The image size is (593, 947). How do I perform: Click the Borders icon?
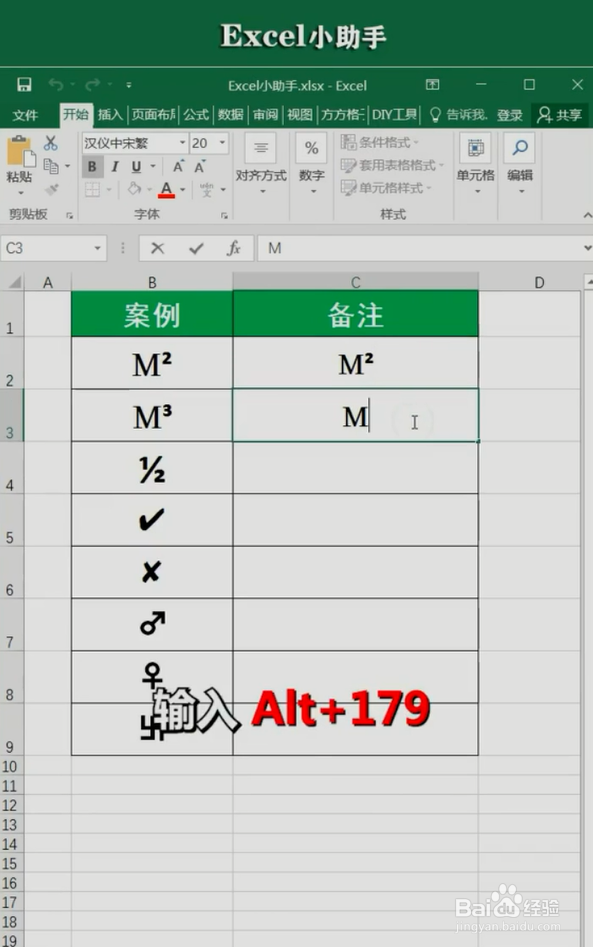point(92,190)
